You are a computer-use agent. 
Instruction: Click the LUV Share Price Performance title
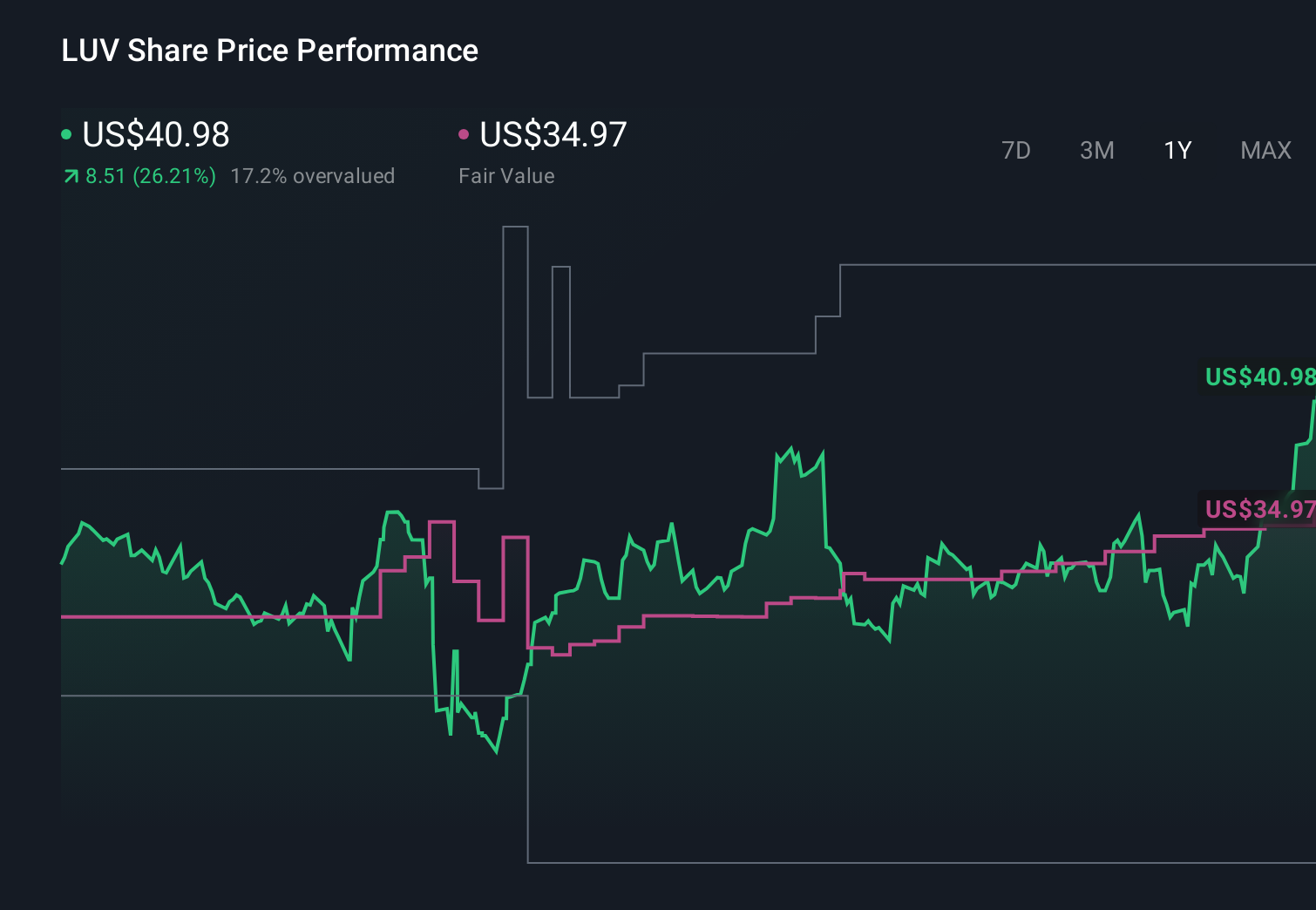269,51
